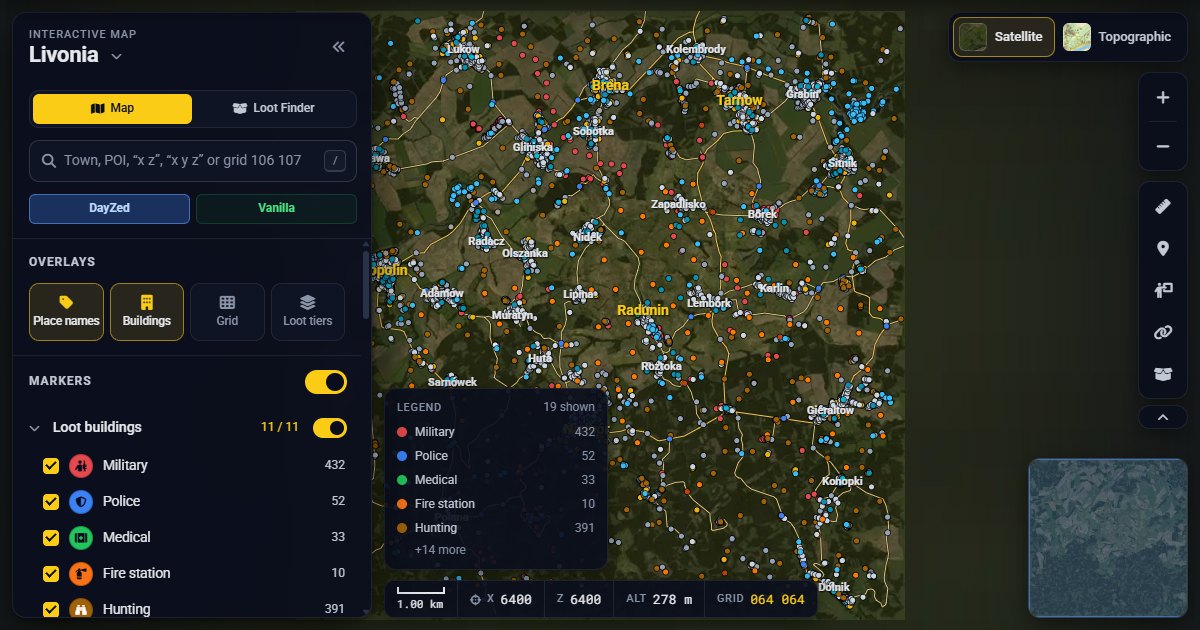This screenshot has height=630, width=1200.
Task: Switch basemap to Satellite
Action: tap(1003, 37)
